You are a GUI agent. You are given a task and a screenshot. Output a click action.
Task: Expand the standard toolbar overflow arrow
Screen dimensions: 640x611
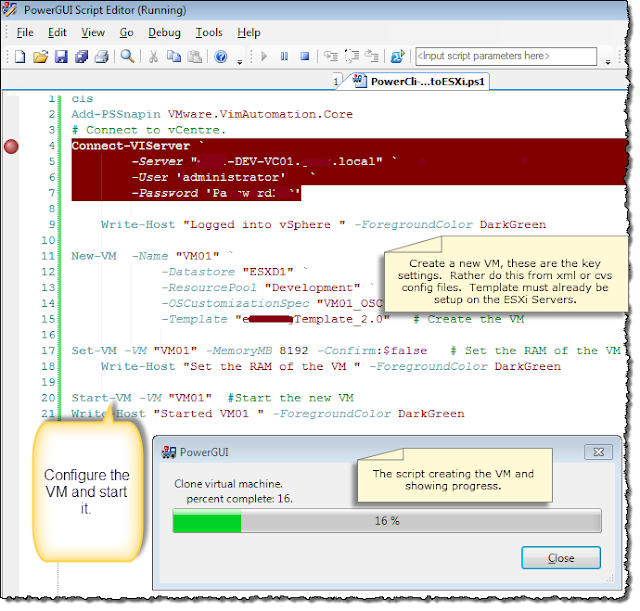point(240,62)
